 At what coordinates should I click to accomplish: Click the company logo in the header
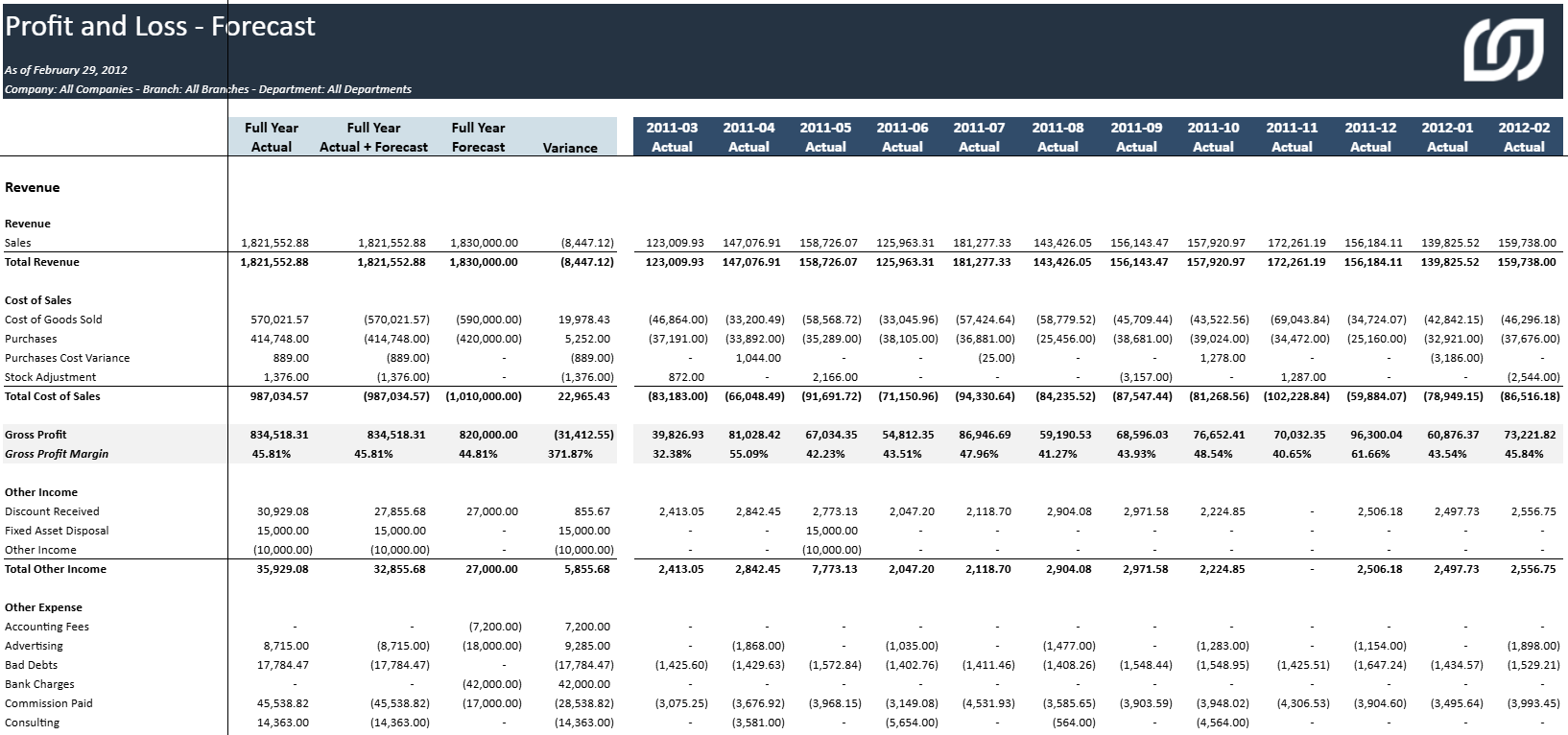click(x=1503, y=50)
